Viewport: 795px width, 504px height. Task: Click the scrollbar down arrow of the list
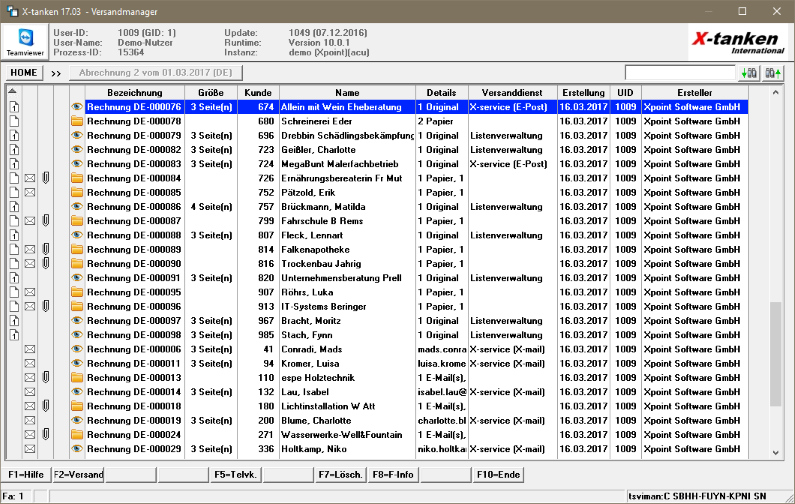click(x=775, y=452)
